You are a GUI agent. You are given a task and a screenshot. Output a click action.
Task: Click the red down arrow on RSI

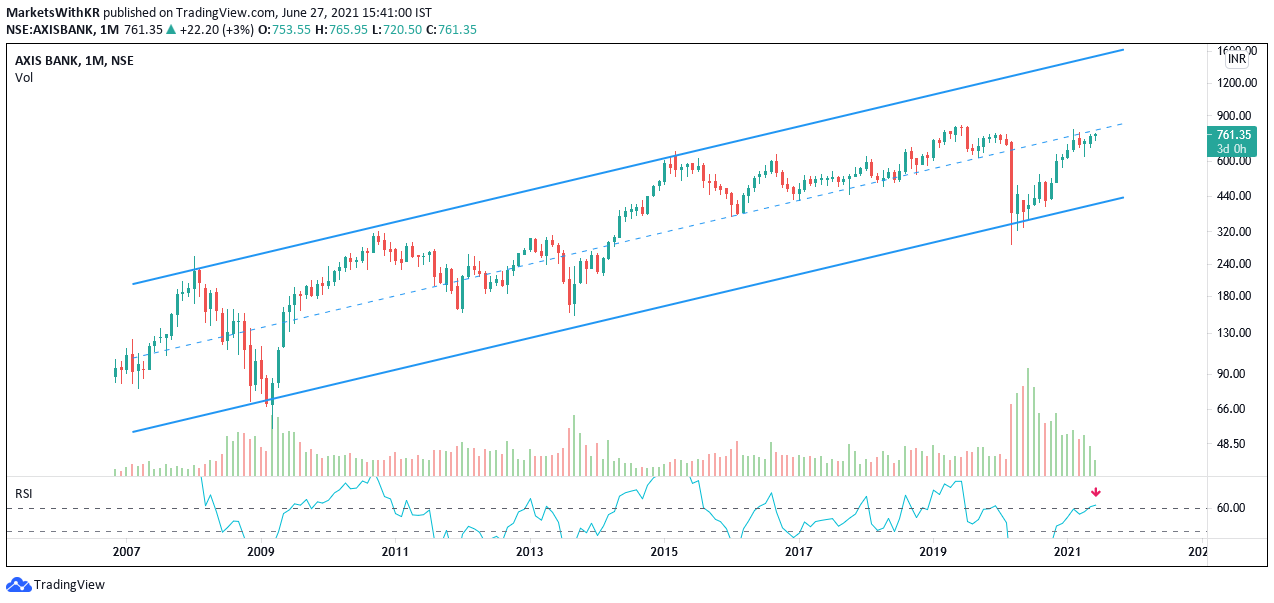pyautogui.click(x=1096, y=491)
